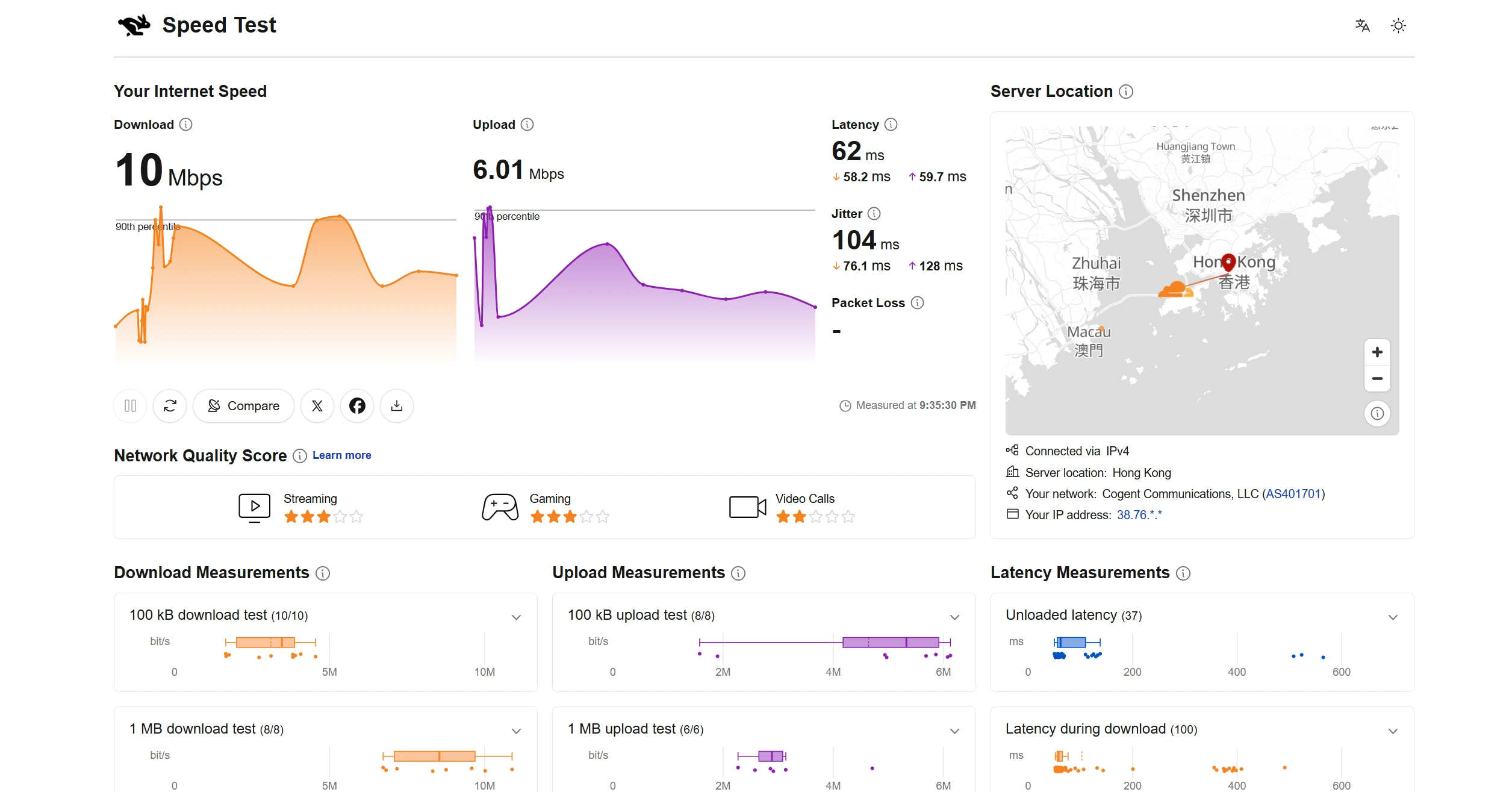
Task: Share results on Facebook
Action: tap(357, 406)
